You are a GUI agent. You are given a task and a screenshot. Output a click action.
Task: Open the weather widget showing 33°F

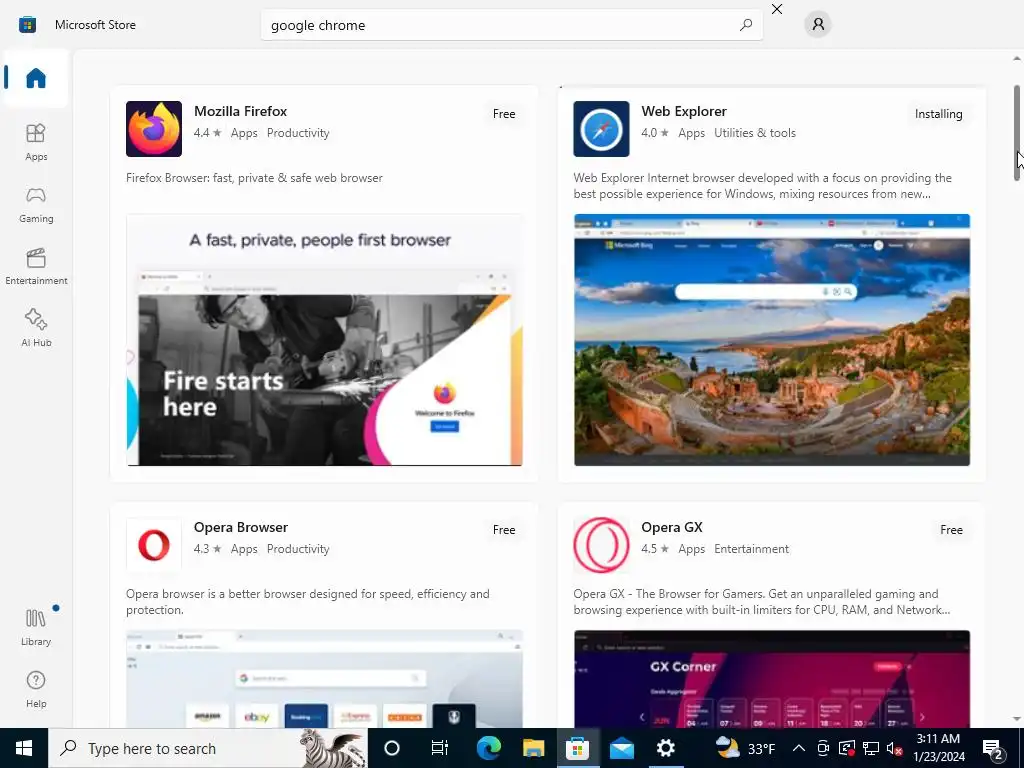tap(745, 748)
